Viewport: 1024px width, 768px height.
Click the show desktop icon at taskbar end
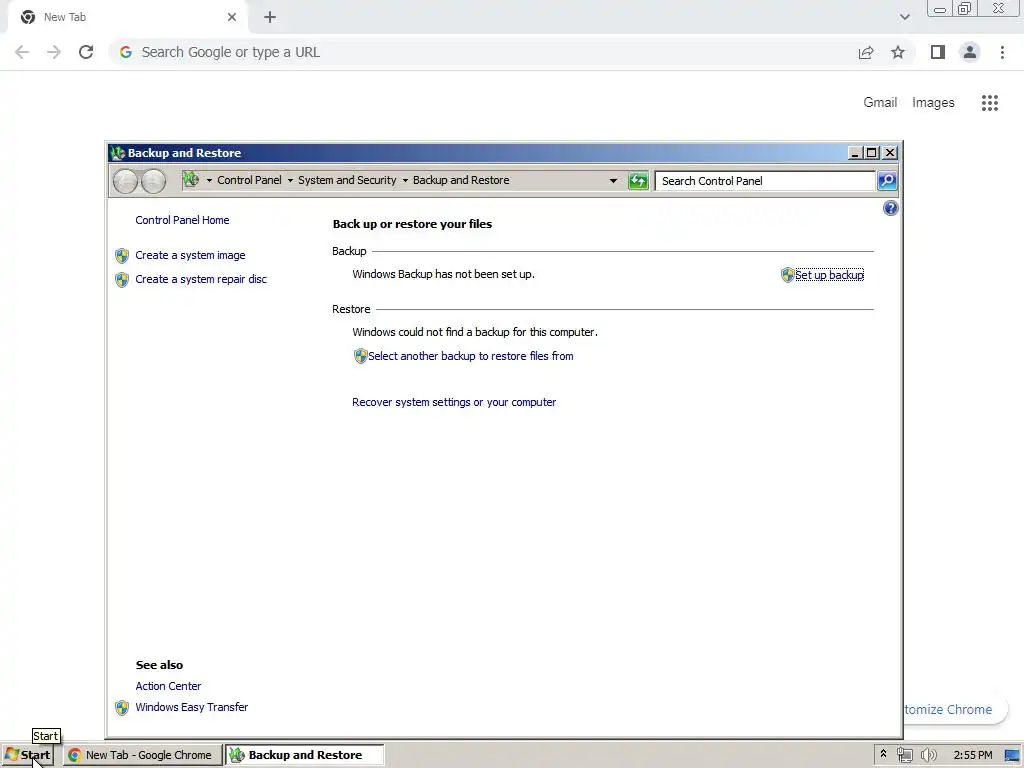[x=1012, y=756]
